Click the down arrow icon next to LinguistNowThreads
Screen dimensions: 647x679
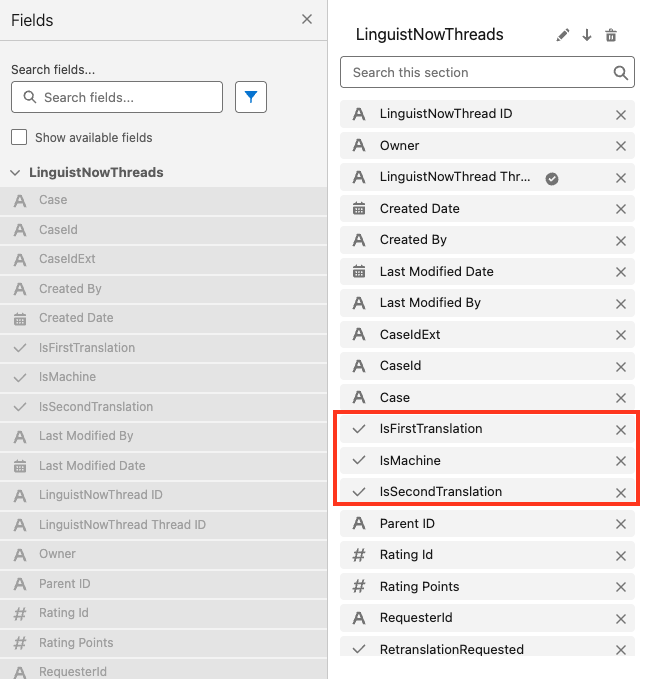pyautogui.click(x=587, y=35)
